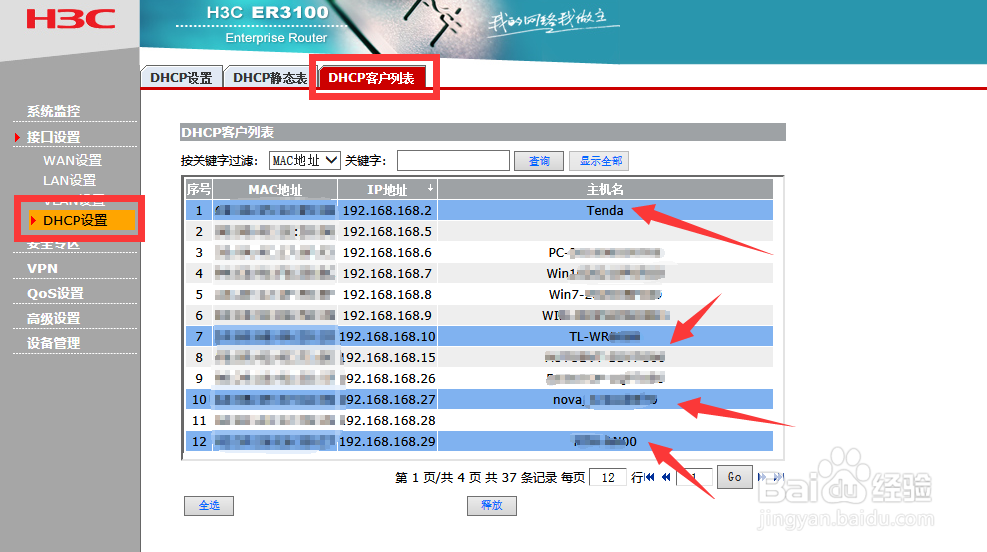Click the 查询 button
987x552 pixels.
point(539,161)
